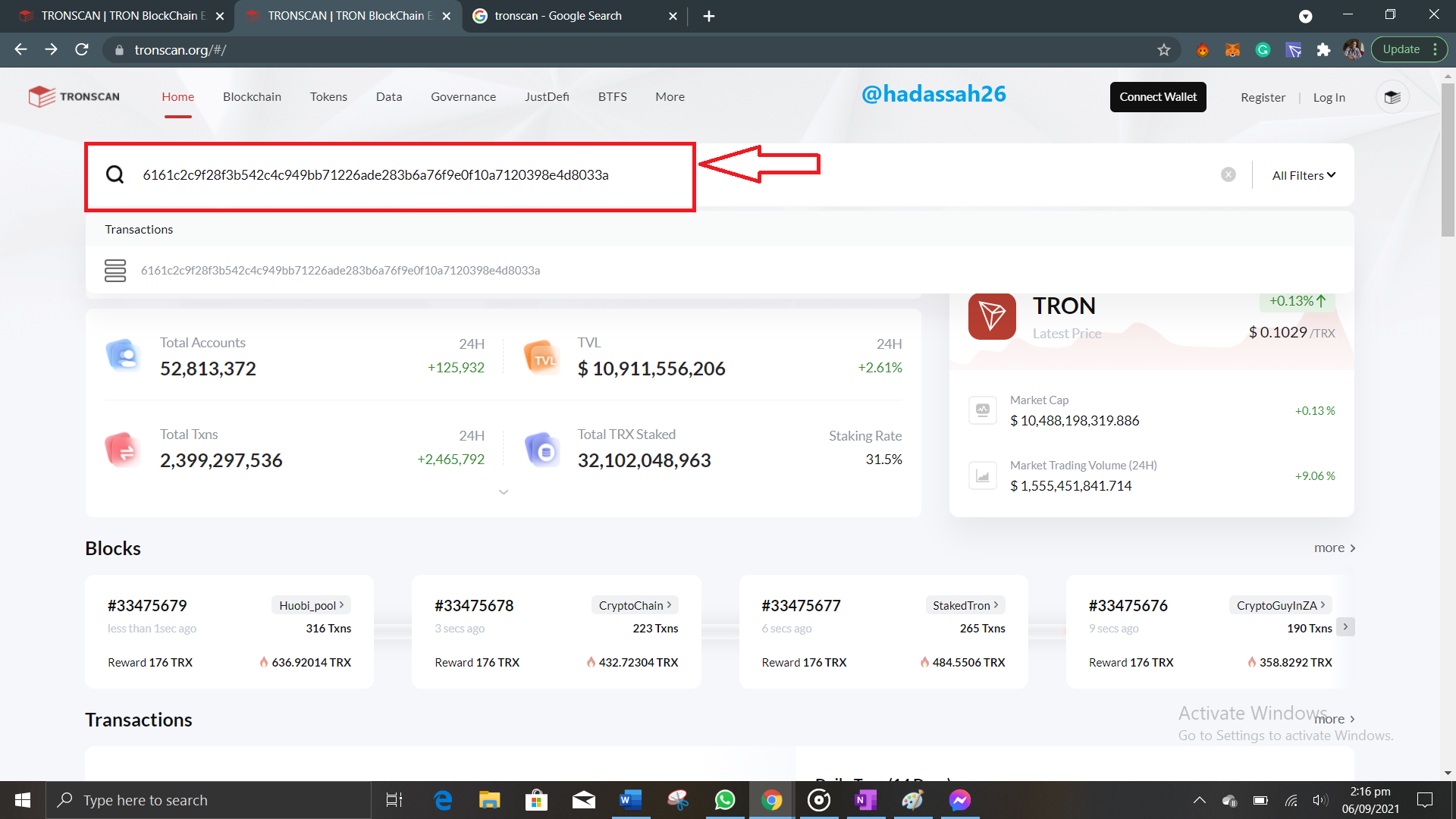This screenshot has height=819, width=1456.
Task: Open block #33475678
Action: tap(474, 605)
